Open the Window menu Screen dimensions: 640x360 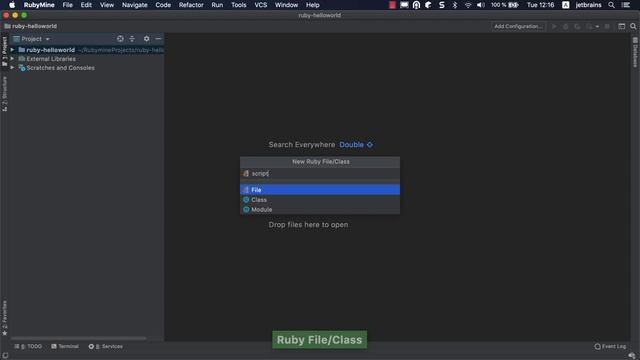(286, 5)
